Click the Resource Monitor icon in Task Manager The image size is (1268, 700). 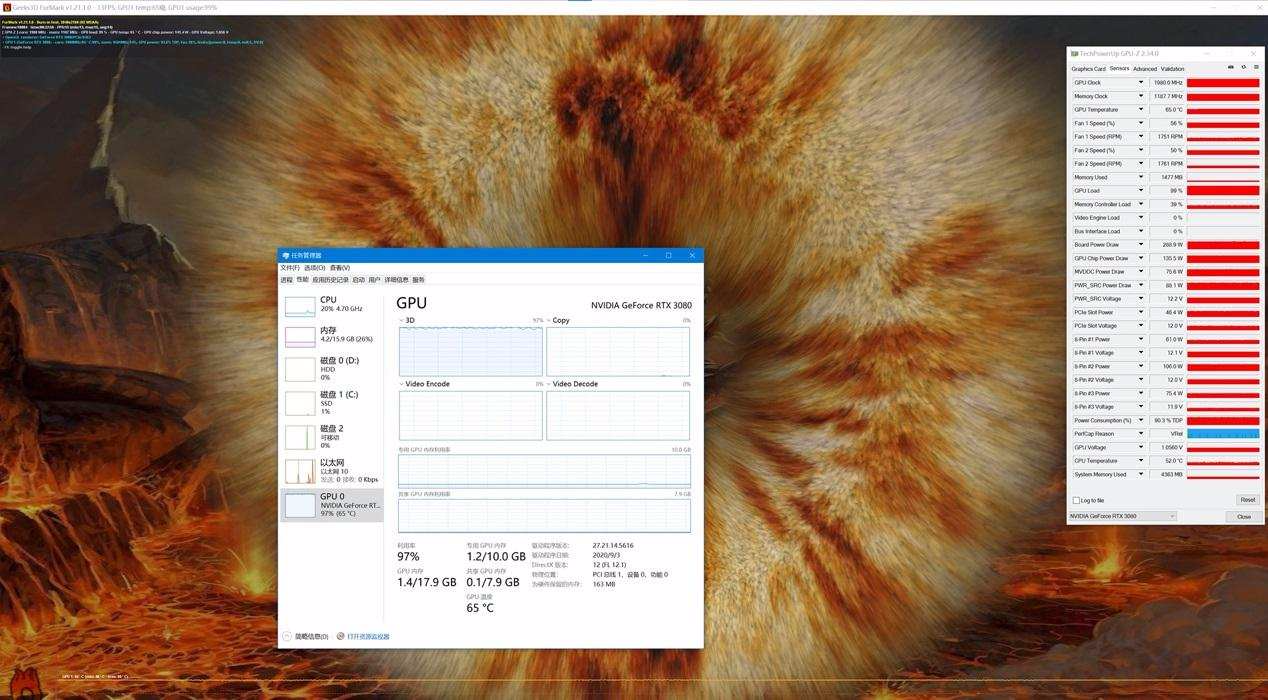(341, 636)
